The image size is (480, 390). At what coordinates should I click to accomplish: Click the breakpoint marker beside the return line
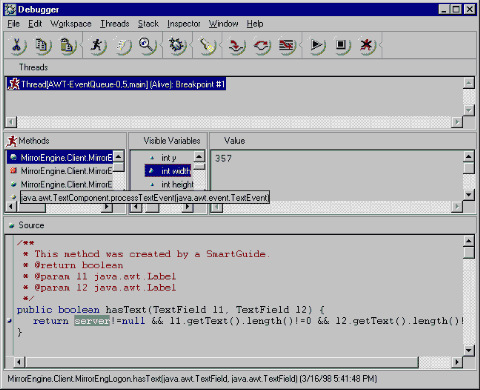pyautogui.click(x=10, y=321)
